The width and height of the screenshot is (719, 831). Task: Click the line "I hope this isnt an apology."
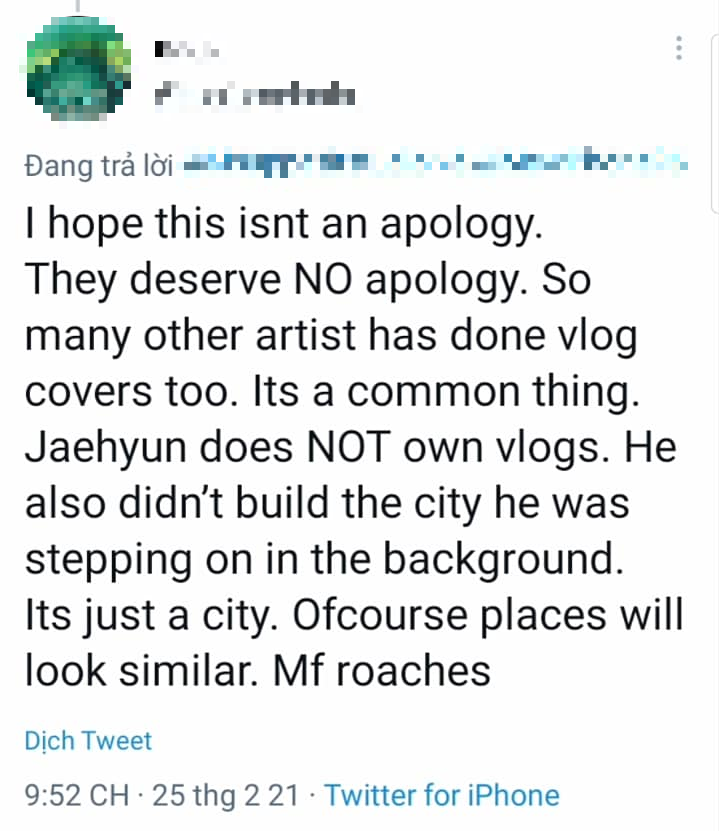coord(283,225)
